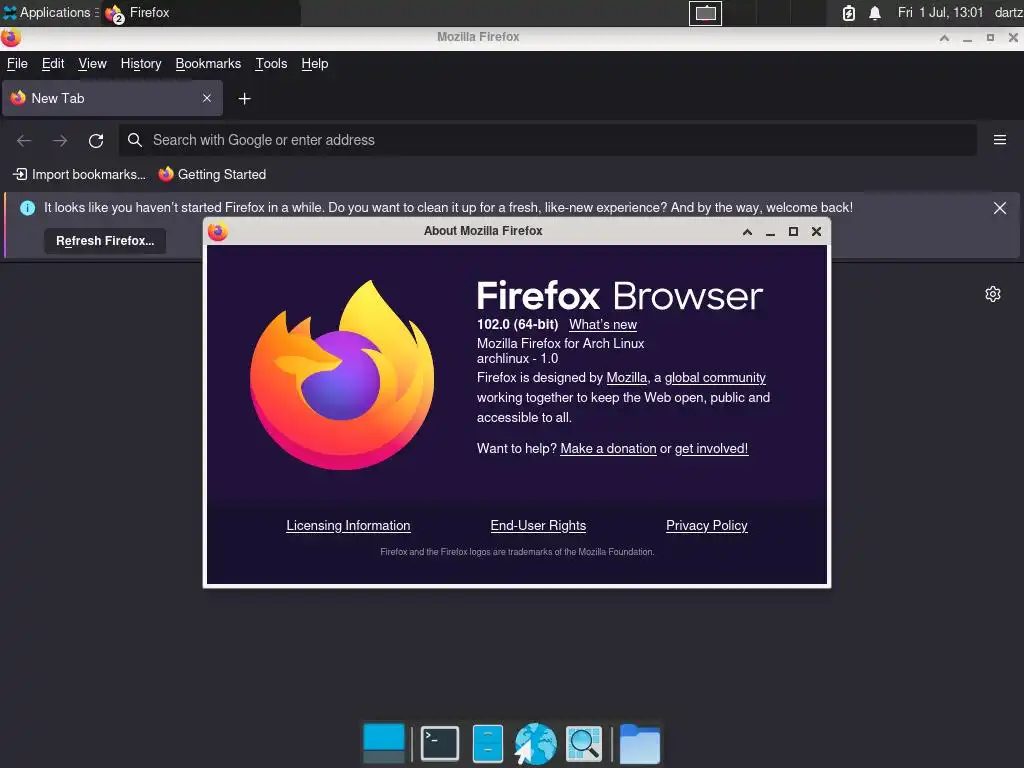Open the global community link

pyautogui.click(x=715, y=377)
